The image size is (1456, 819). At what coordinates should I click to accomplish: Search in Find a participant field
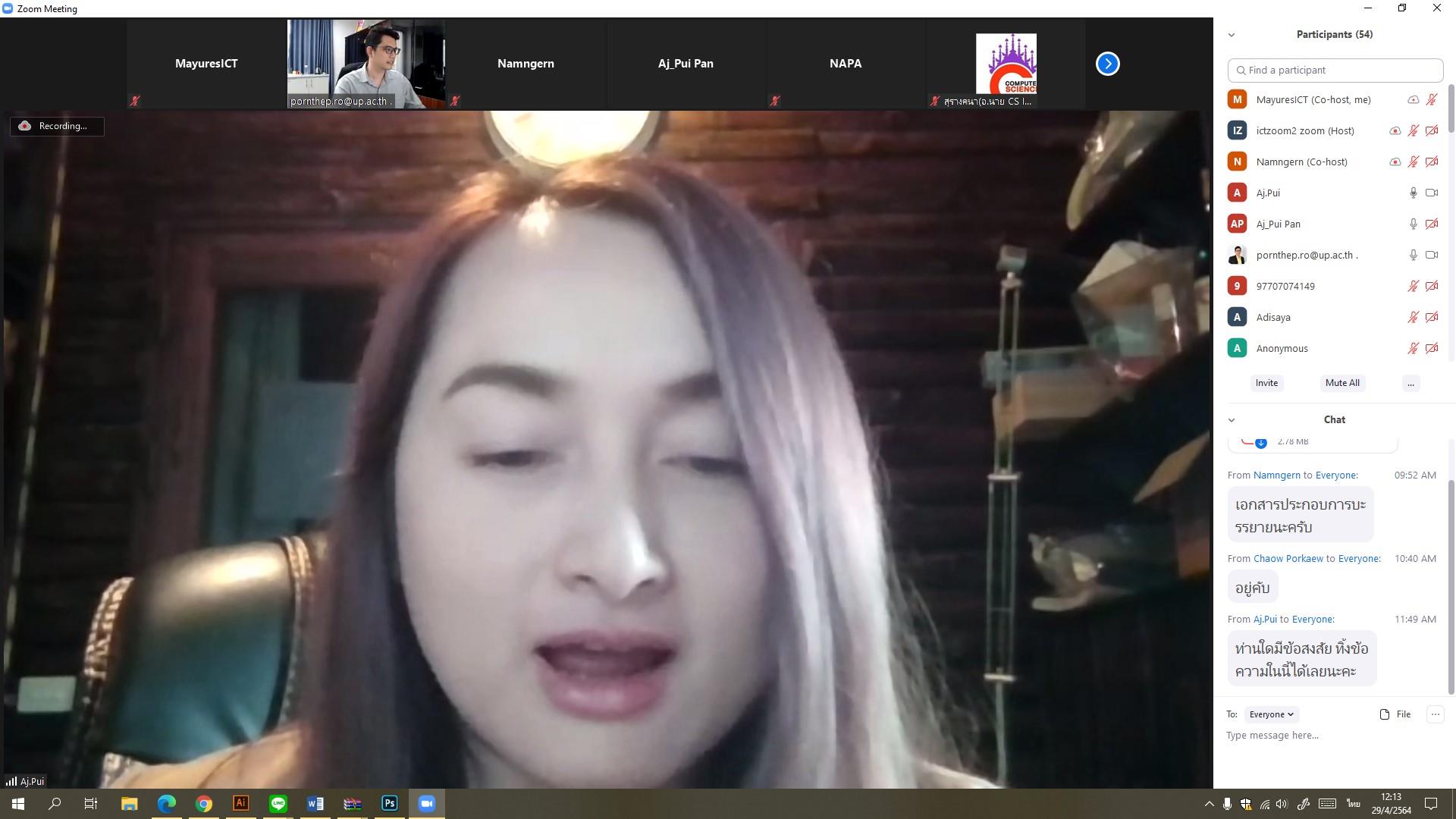(1335, 71)
